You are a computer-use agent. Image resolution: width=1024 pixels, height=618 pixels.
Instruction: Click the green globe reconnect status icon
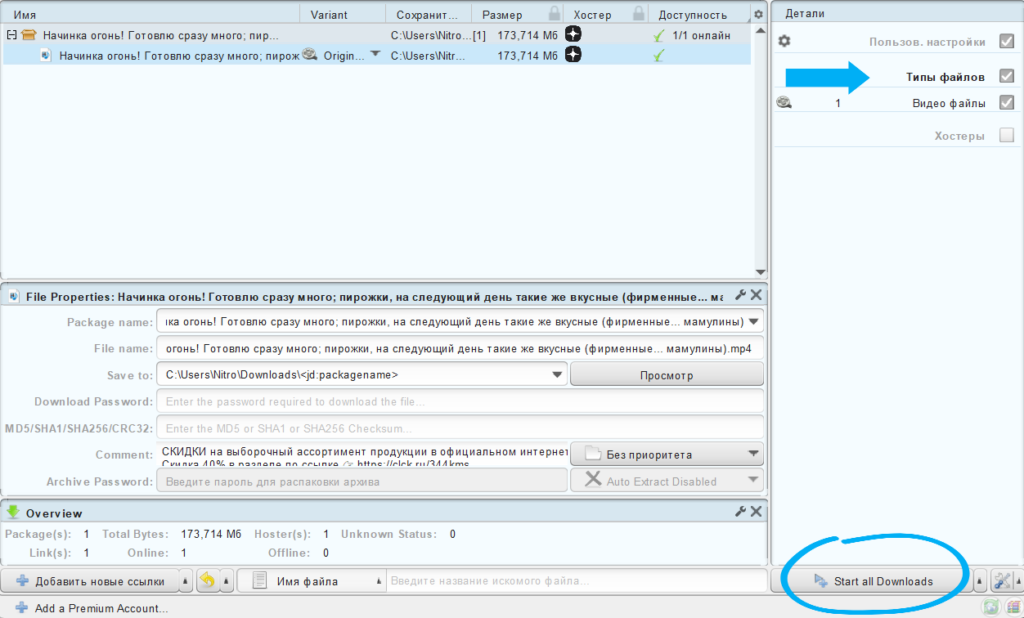[991, 608]
